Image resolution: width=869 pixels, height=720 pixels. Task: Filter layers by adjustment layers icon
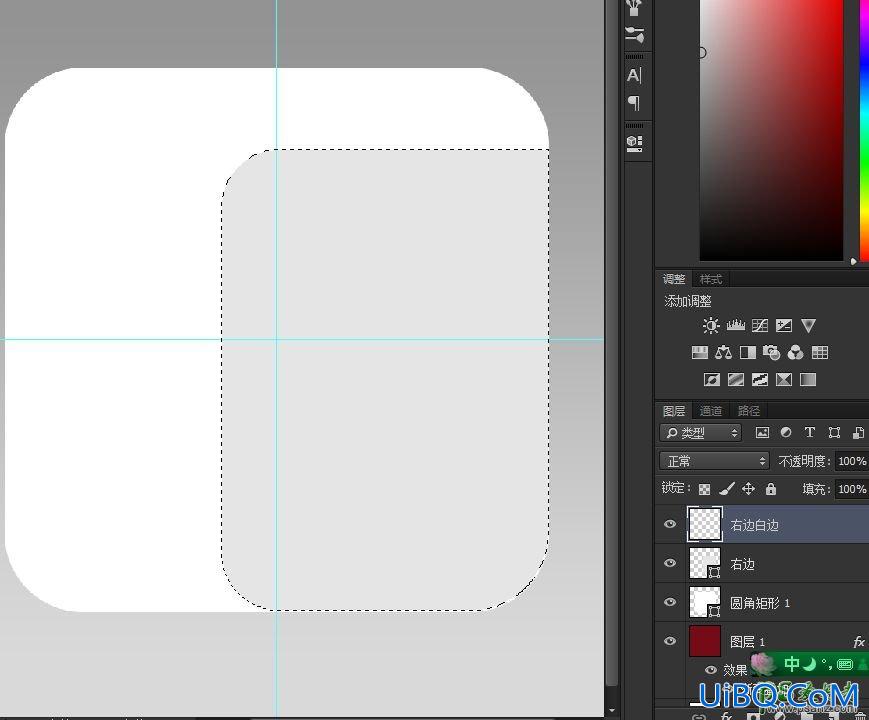click(786, 432)
